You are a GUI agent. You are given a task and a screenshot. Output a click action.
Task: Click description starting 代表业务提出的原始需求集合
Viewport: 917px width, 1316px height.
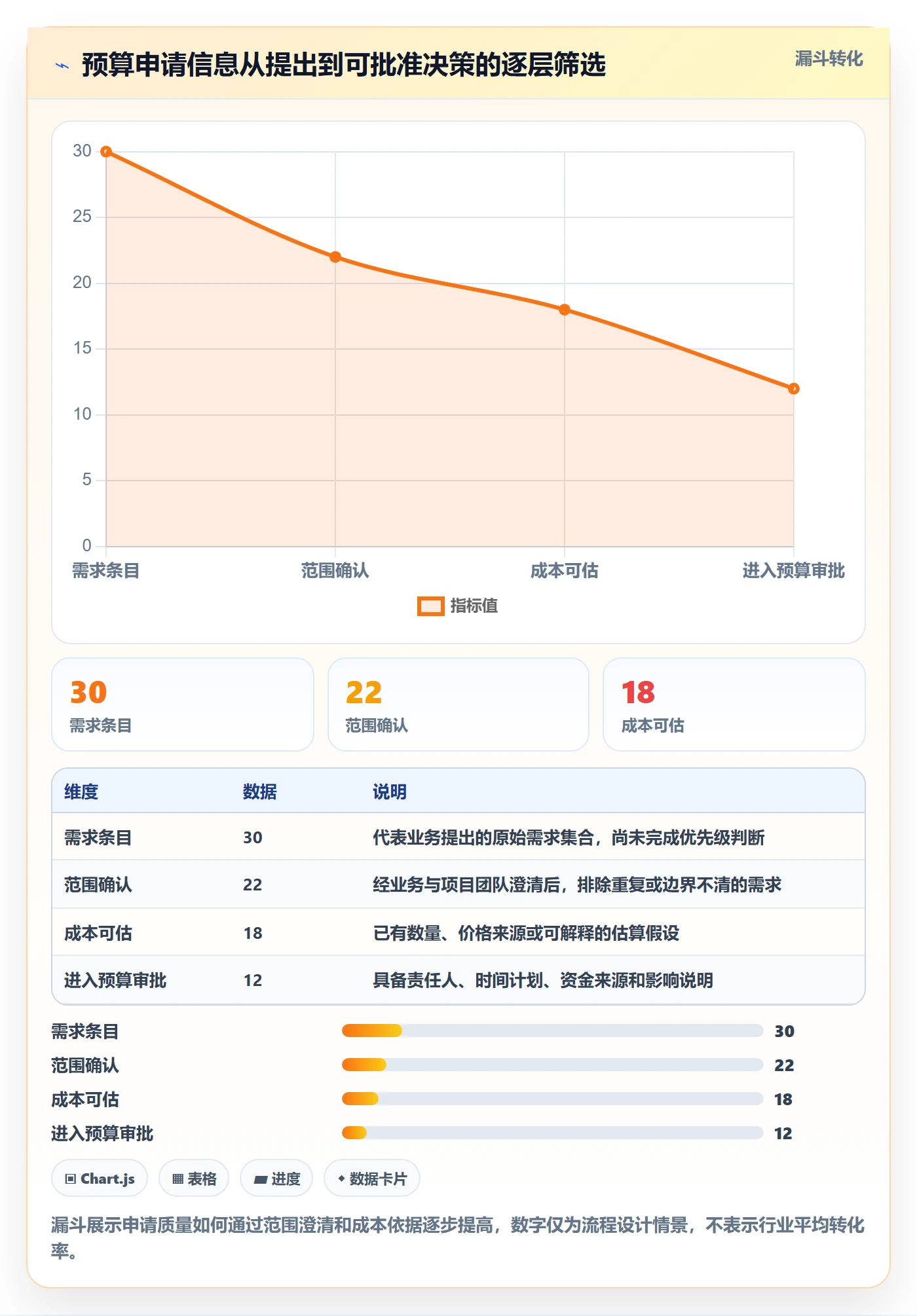point(569,837)
